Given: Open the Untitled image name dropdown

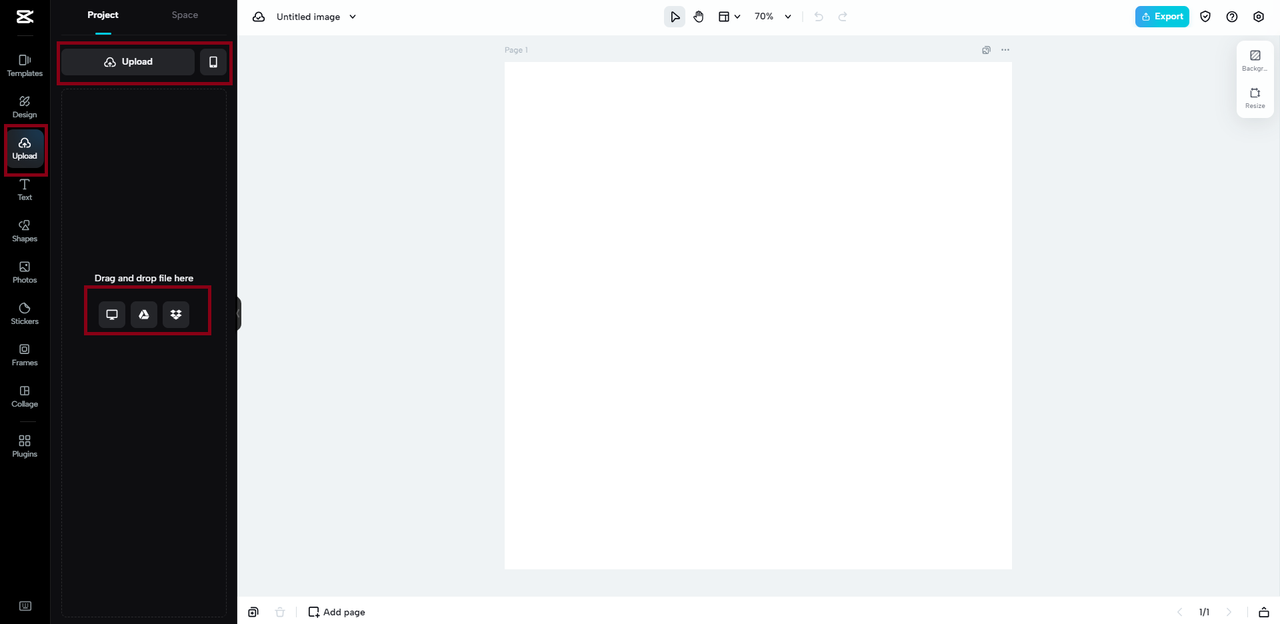Looking at the screenshot, I should pos(317,17).
